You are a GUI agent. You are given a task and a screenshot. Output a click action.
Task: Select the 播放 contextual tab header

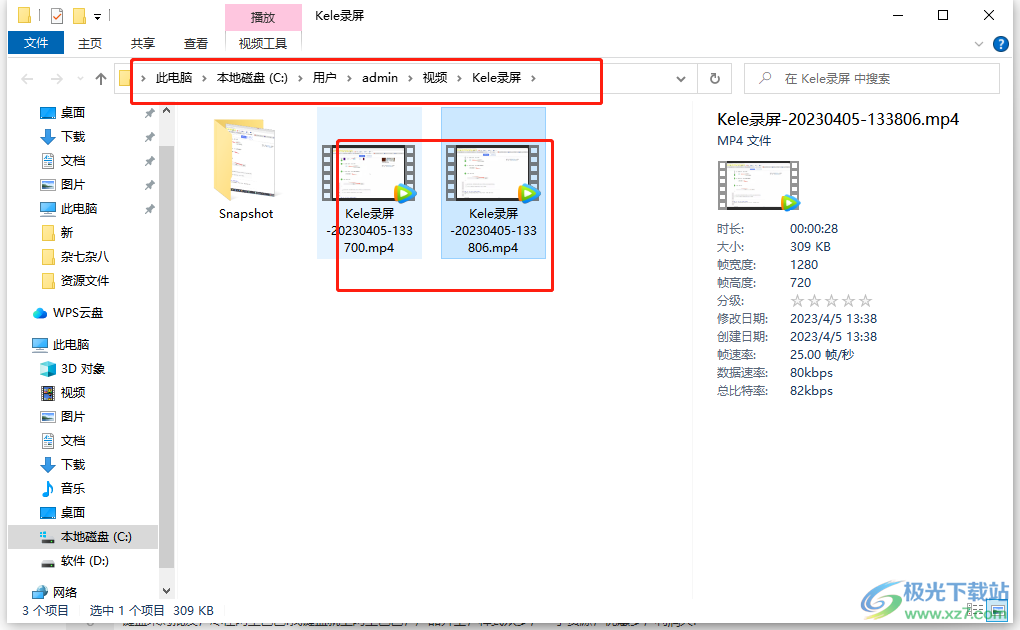point(263,18)
